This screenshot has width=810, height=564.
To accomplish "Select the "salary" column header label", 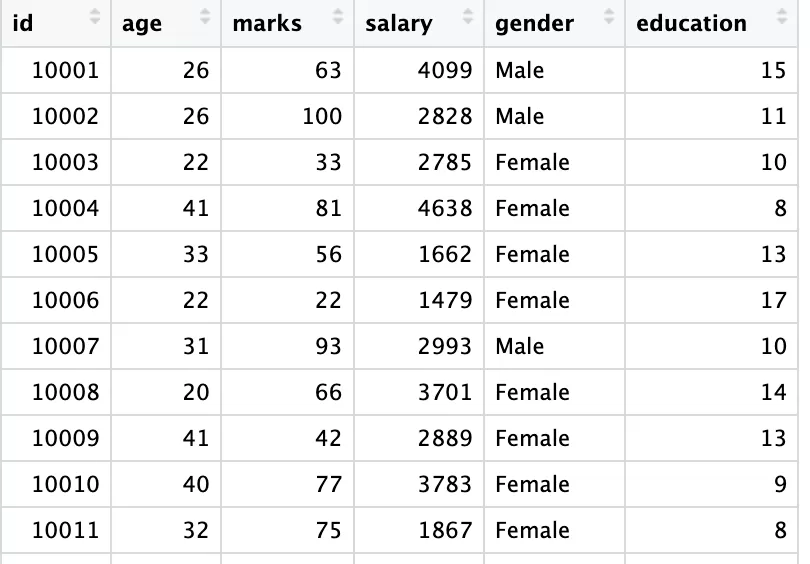I will pyautogui.click(x=399, y=24).
